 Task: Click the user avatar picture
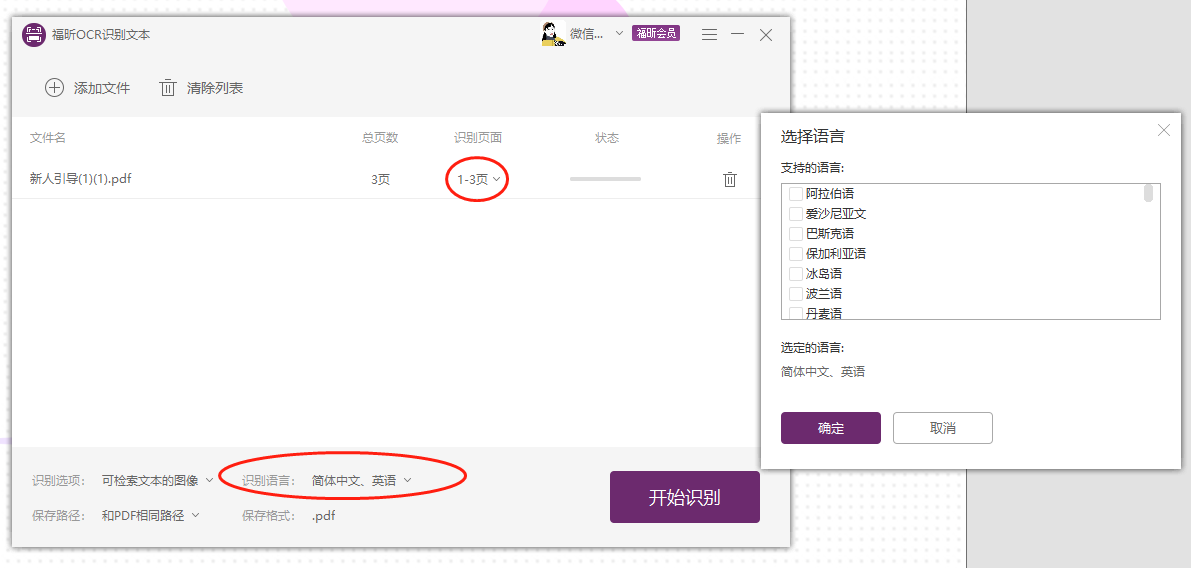(553, 34)
